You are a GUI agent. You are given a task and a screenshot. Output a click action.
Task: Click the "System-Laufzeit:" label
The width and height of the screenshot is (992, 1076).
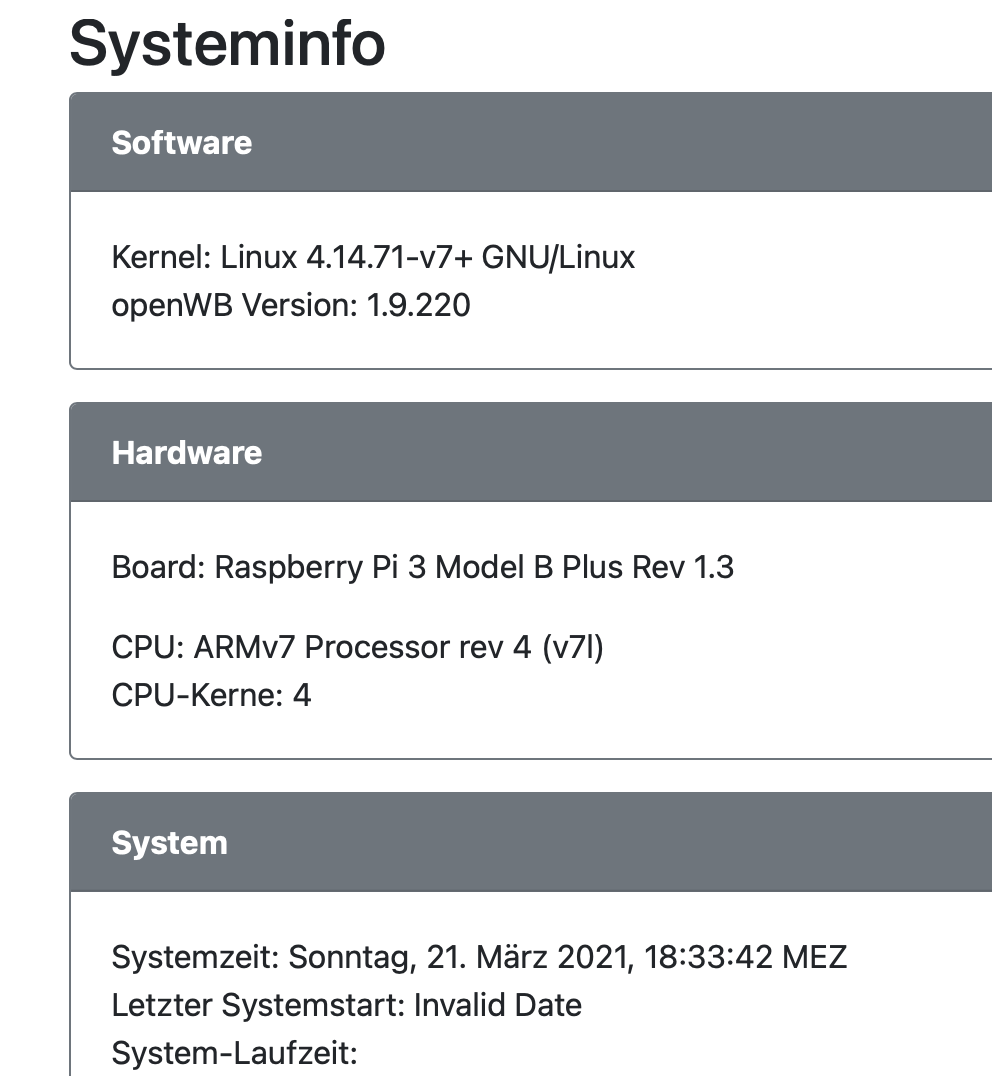click(x=234, y=1052)
